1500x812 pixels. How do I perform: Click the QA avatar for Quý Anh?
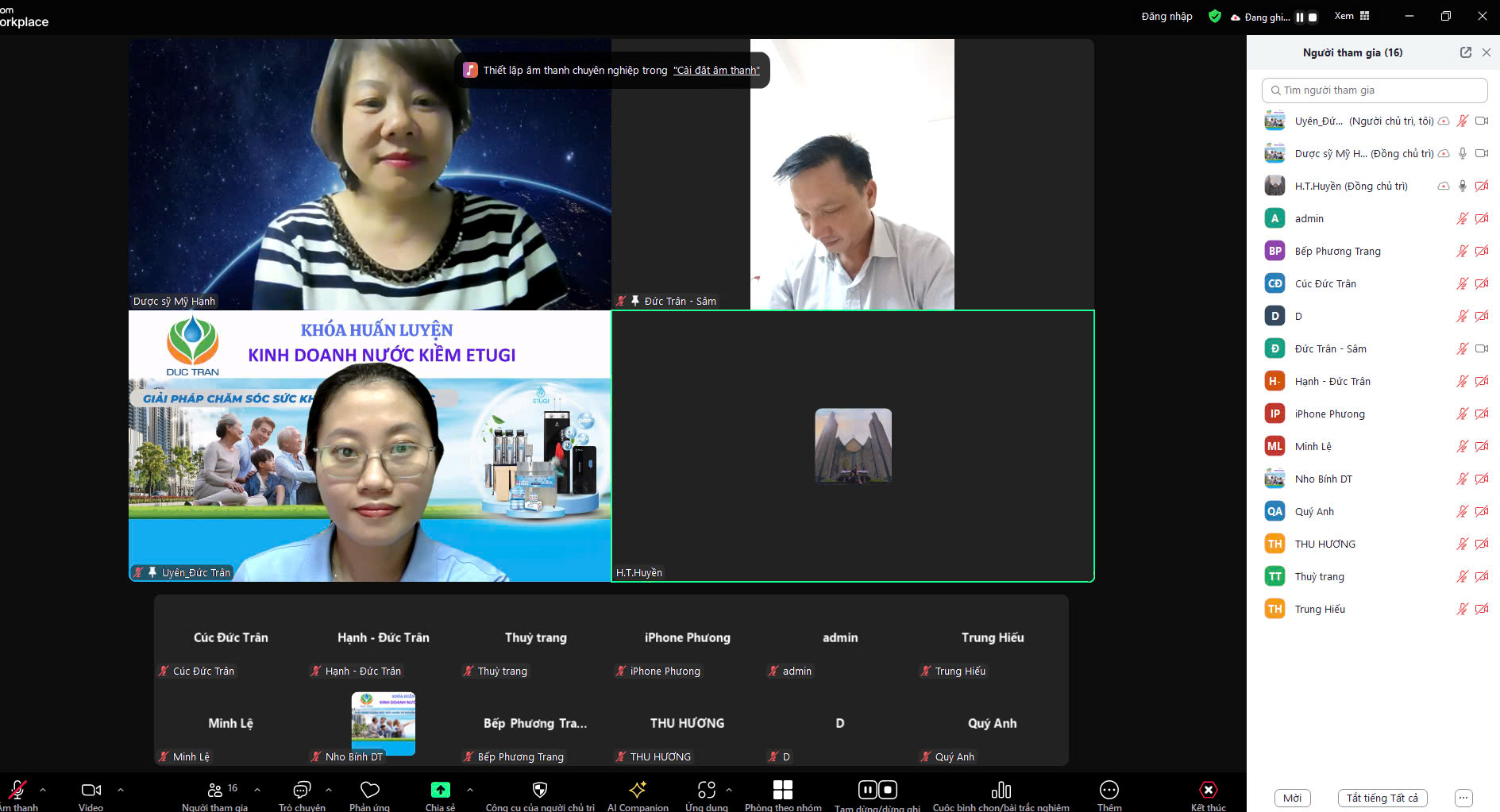tap(1274, 511)
